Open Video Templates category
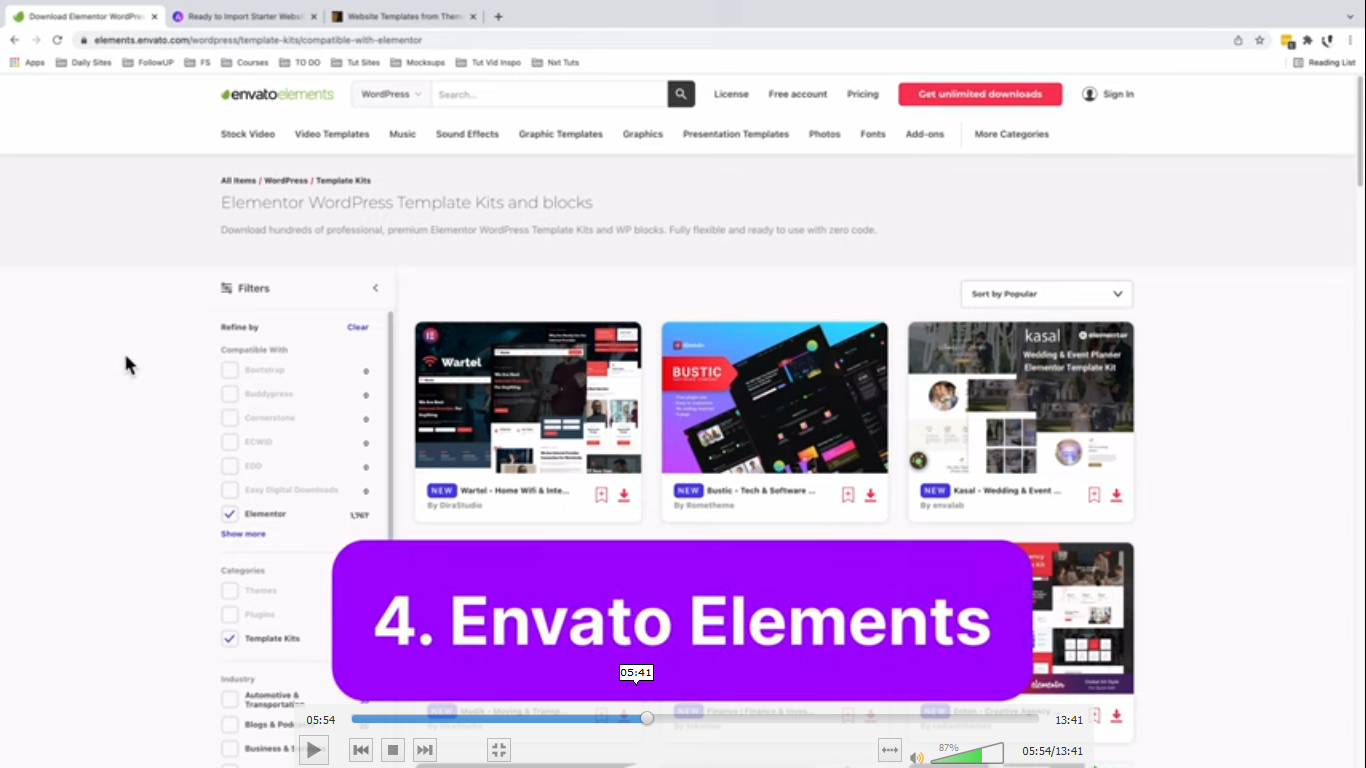 coord(332,134)
